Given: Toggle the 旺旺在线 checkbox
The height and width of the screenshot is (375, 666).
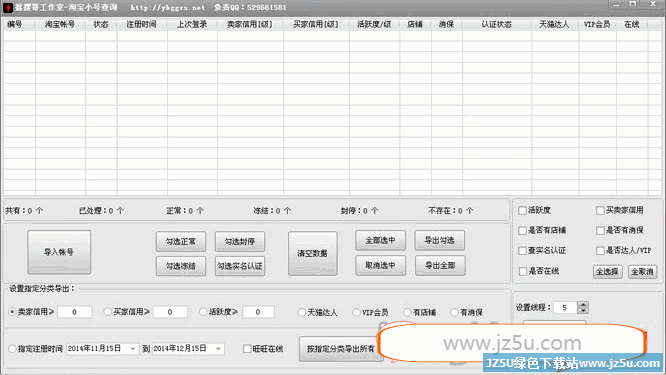Looking at the screenshot, I should pyautogui.click(x=247, y=349).
